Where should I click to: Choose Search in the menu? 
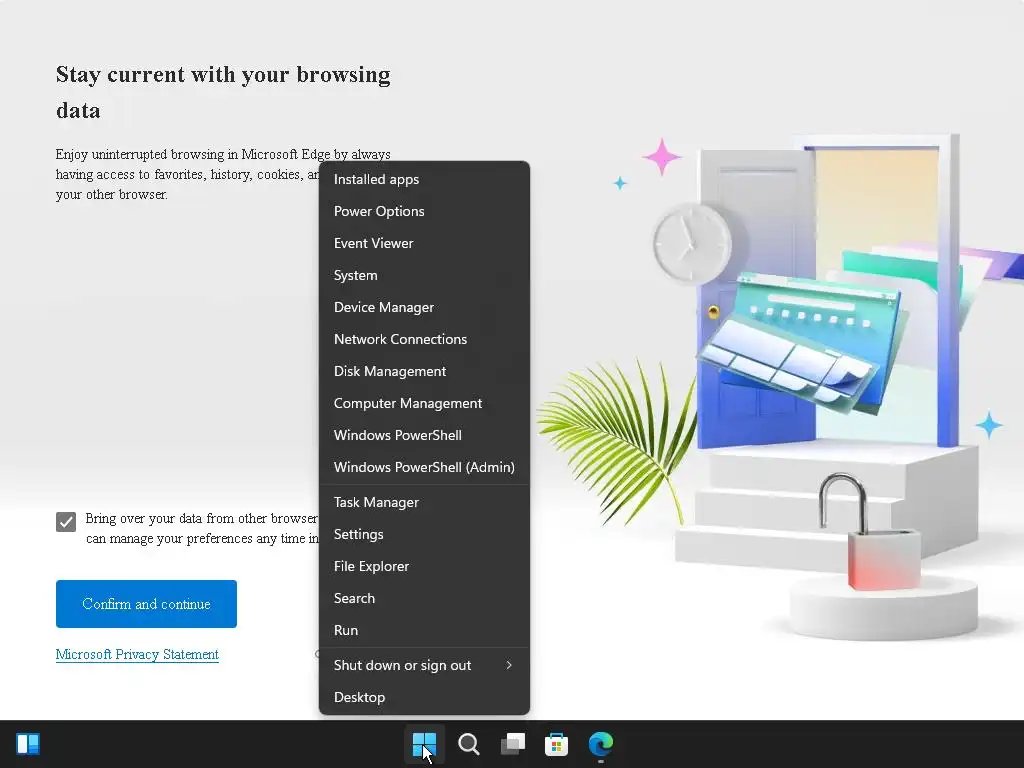[x=424, y=598]
